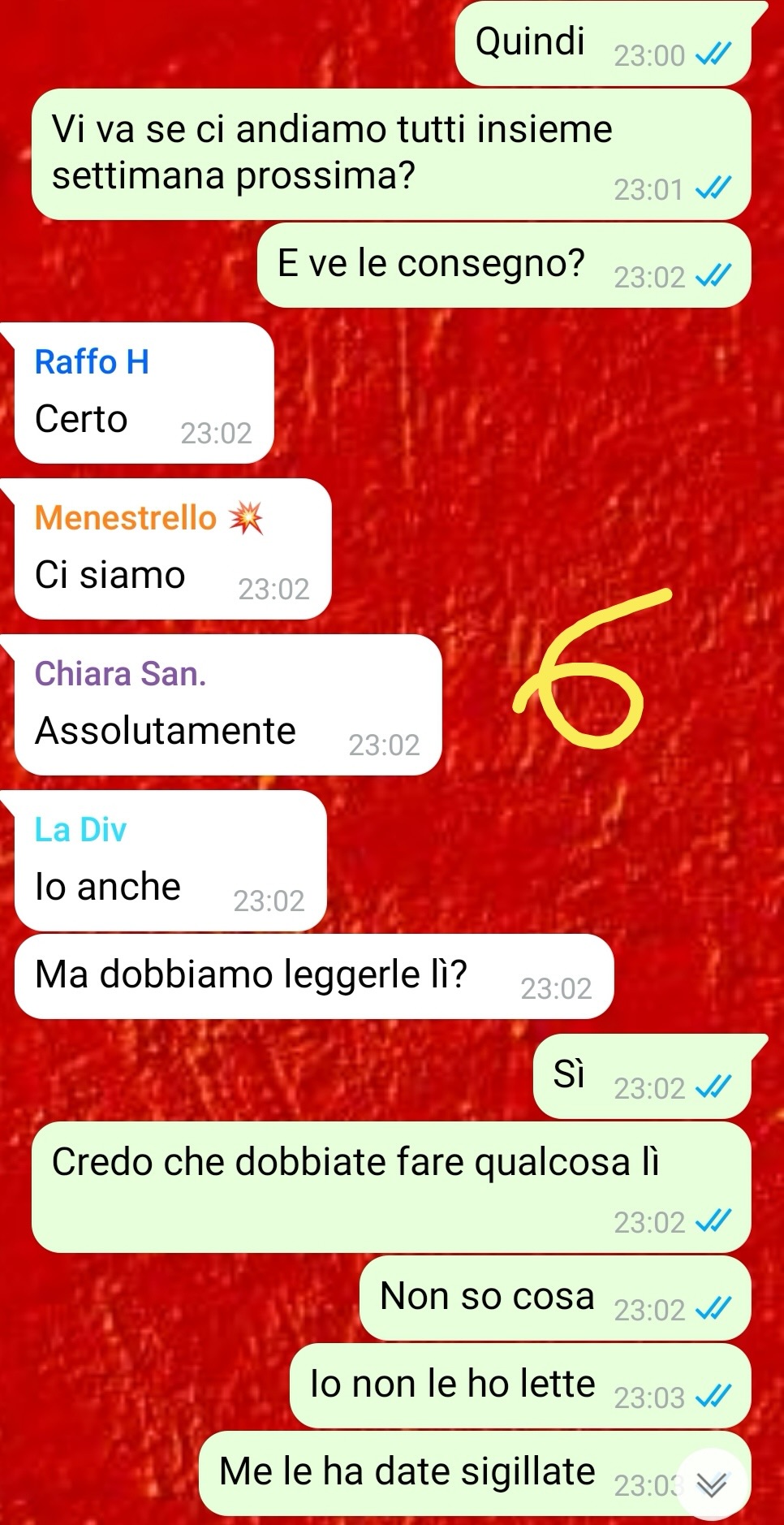The image size is (784, 1525).
Task: Select the "Certo" message bubble
Action: coord(144,394)
